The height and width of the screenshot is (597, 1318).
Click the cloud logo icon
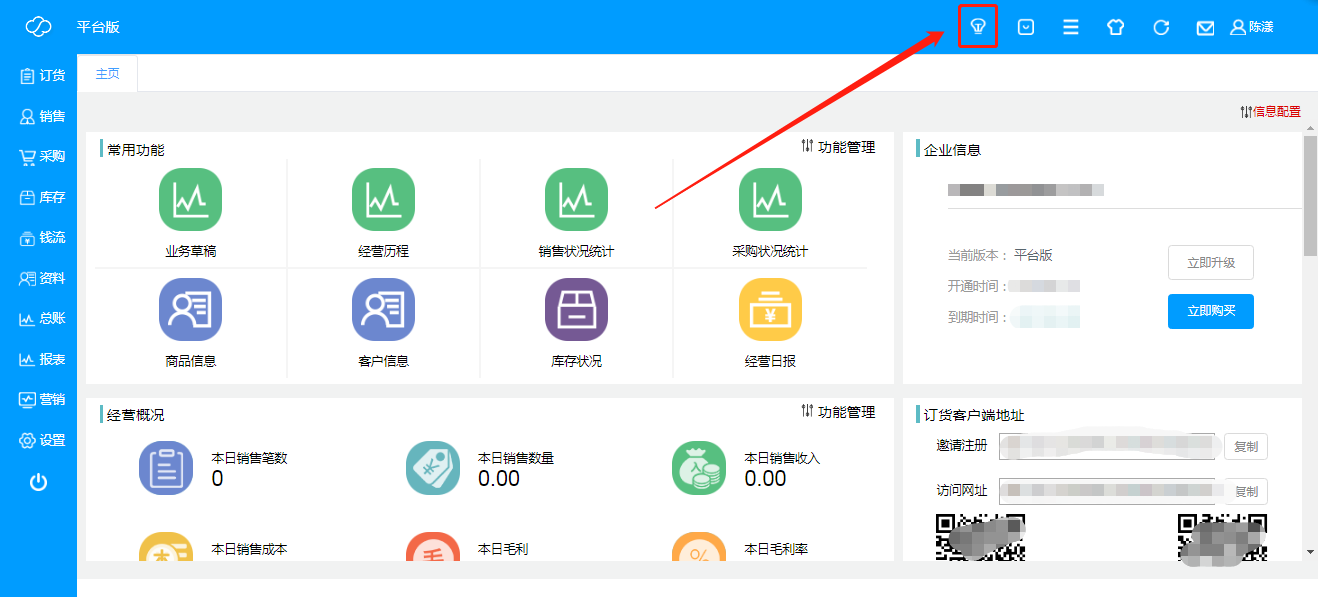click(38, 27)
